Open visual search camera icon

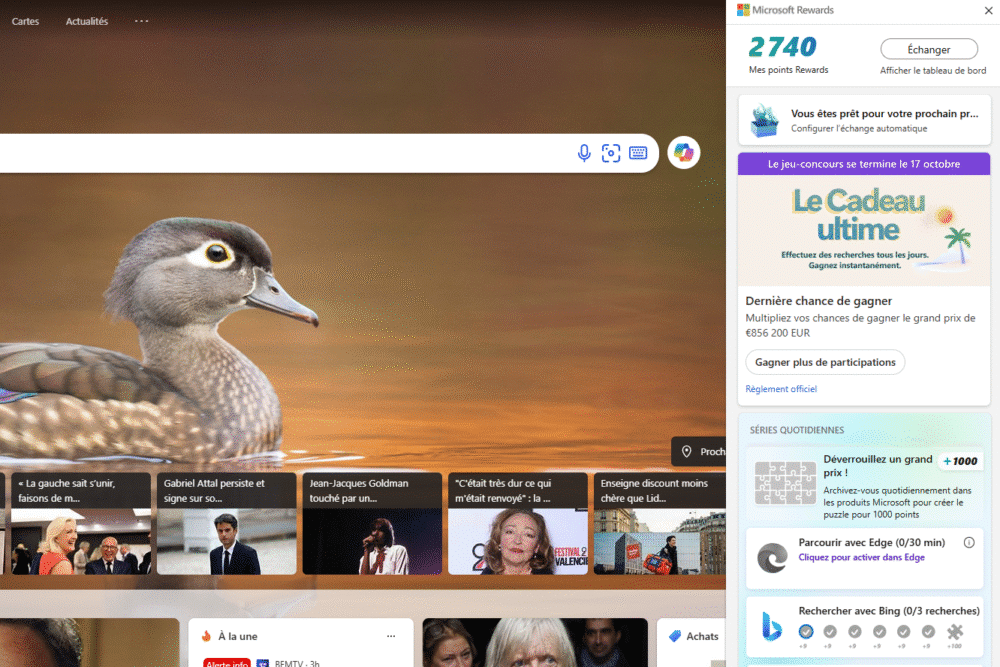coord(611,153)
